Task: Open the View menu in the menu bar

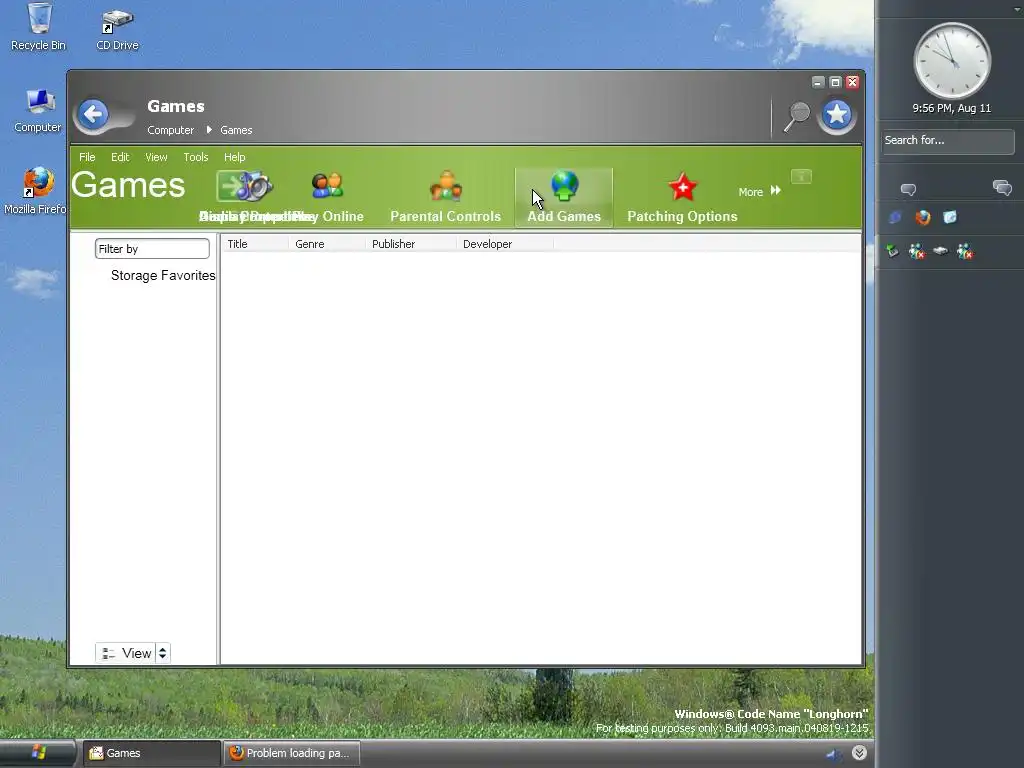Action: [156, 157]
